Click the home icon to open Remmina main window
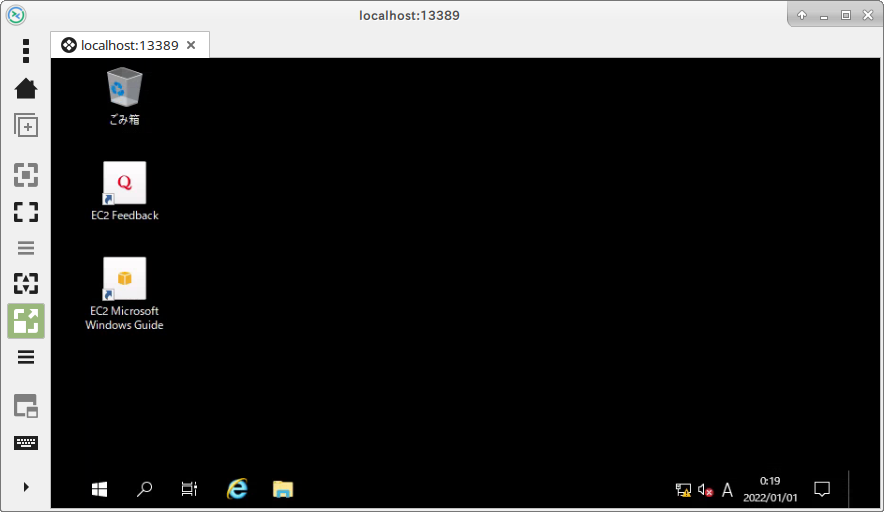 [26, 89]
